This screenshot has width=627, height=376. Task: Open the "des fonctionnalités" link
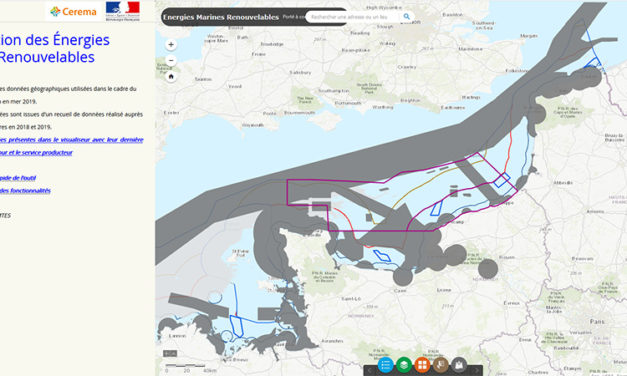[25, 190]
